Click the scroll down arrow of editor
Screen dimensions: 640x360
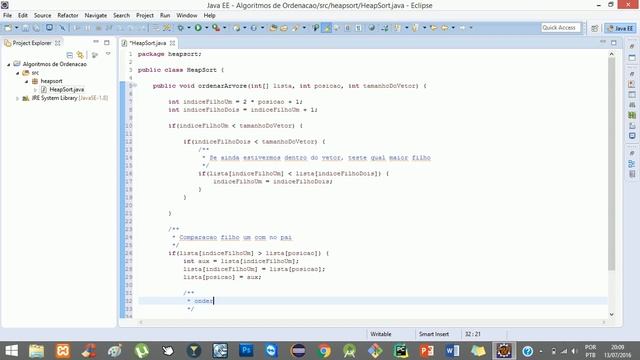[x=611, y=314]
